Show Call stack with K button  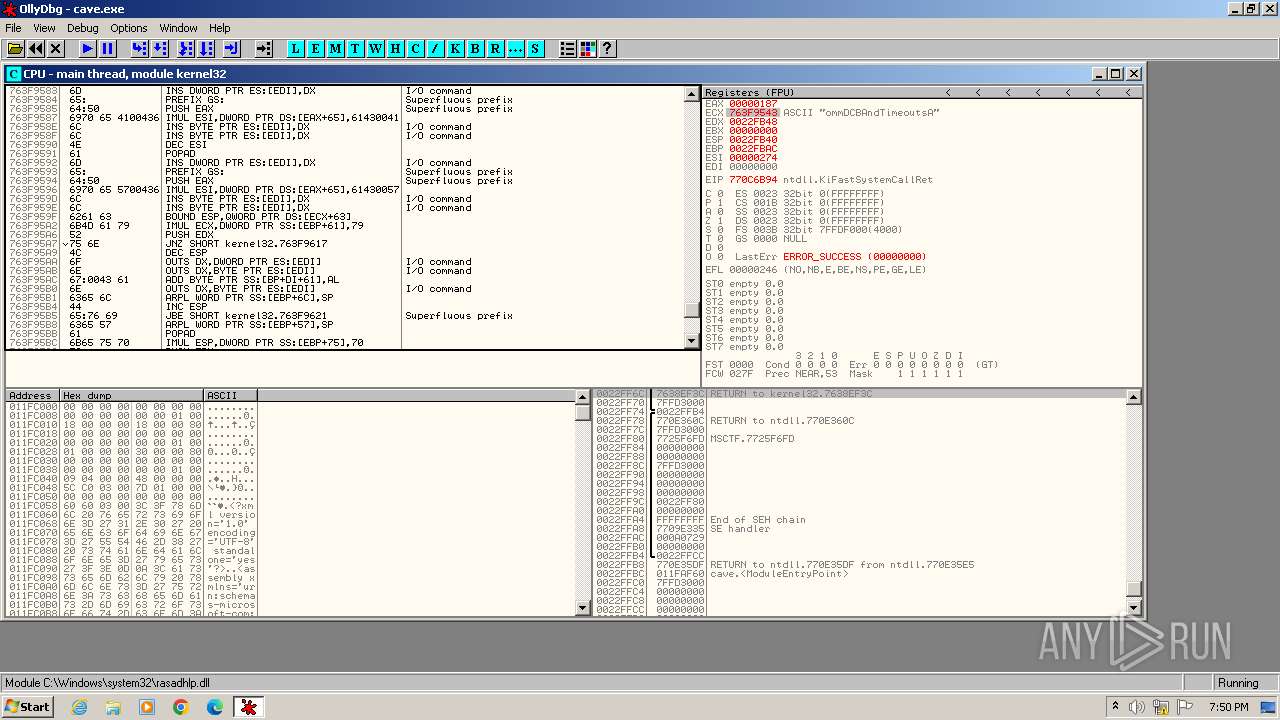456,48
